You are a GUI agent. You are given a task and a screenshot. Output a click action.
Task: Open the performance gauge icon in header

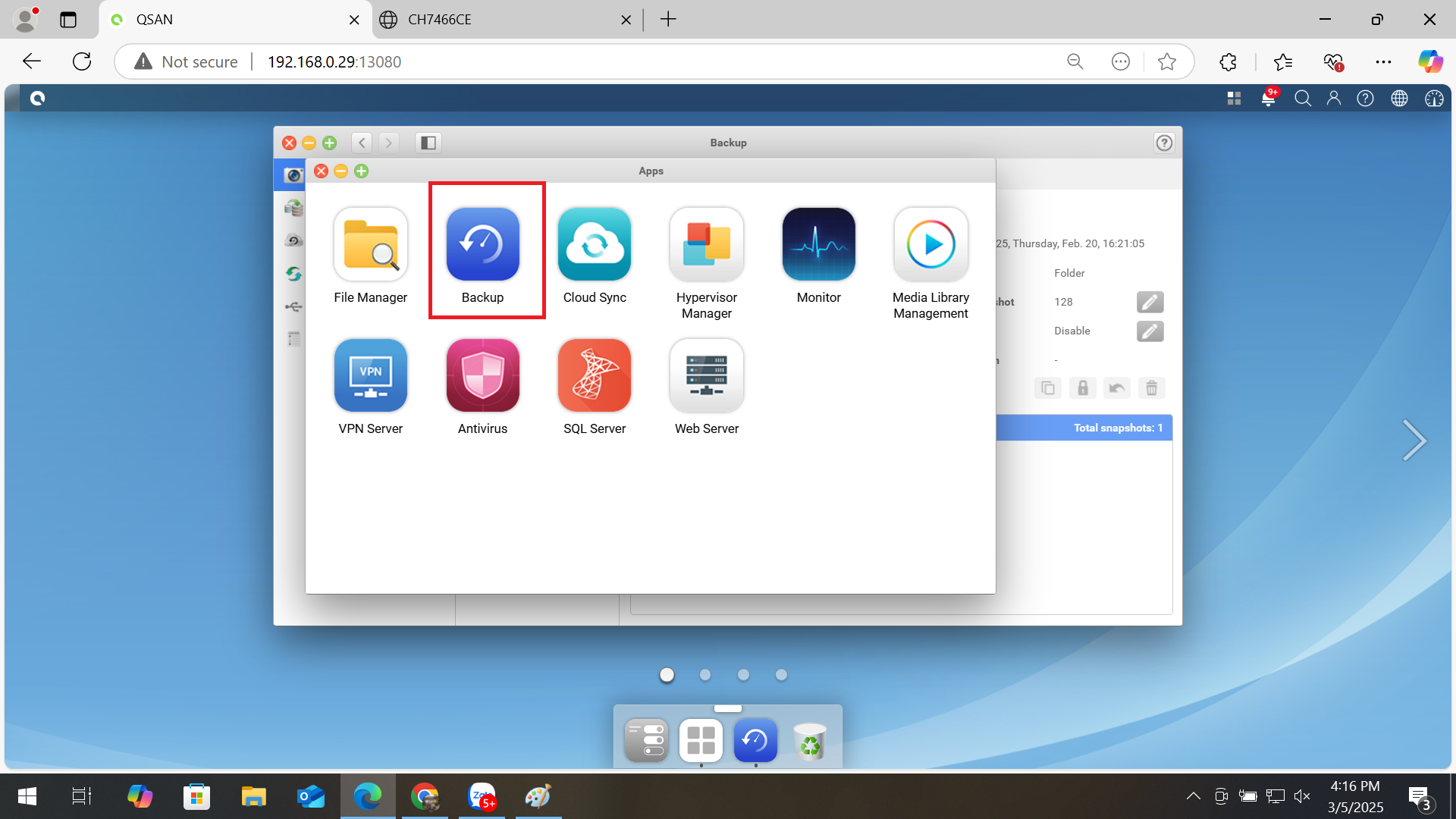click(1433, 98)
